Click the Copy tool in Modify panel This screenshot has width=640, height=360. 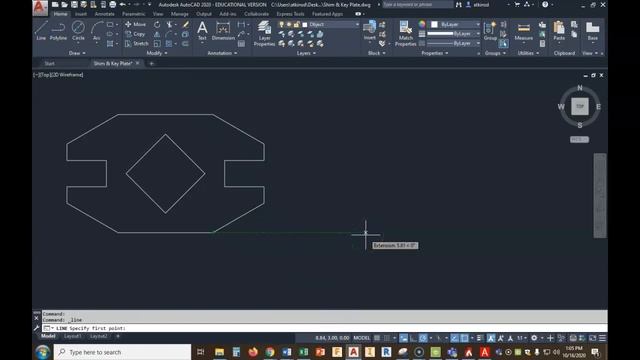135,34
